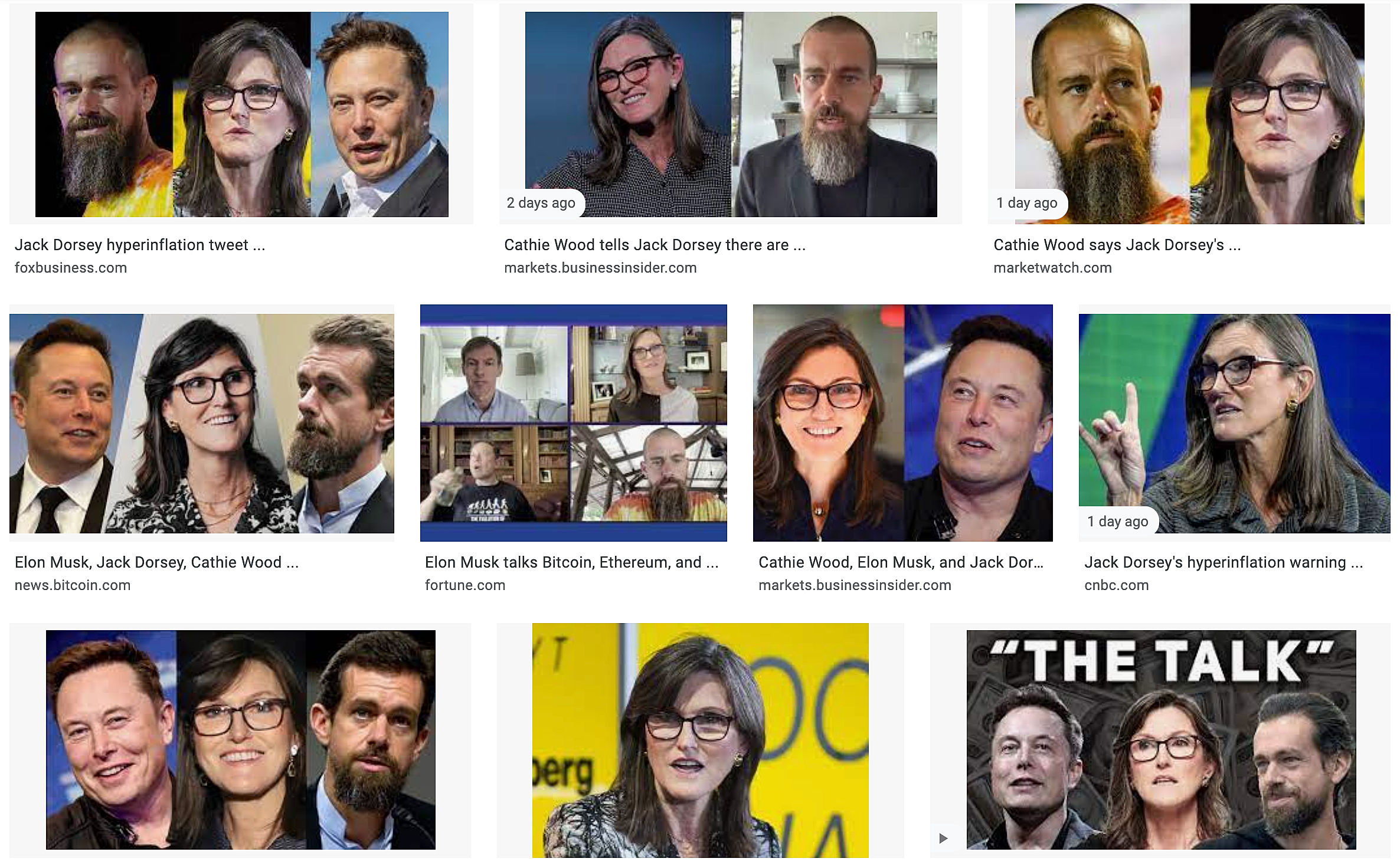Screen dimensions: 1400x865
Task: Click the "1 day ago" badge on marketwatch image
Action: pos(1027,203)
